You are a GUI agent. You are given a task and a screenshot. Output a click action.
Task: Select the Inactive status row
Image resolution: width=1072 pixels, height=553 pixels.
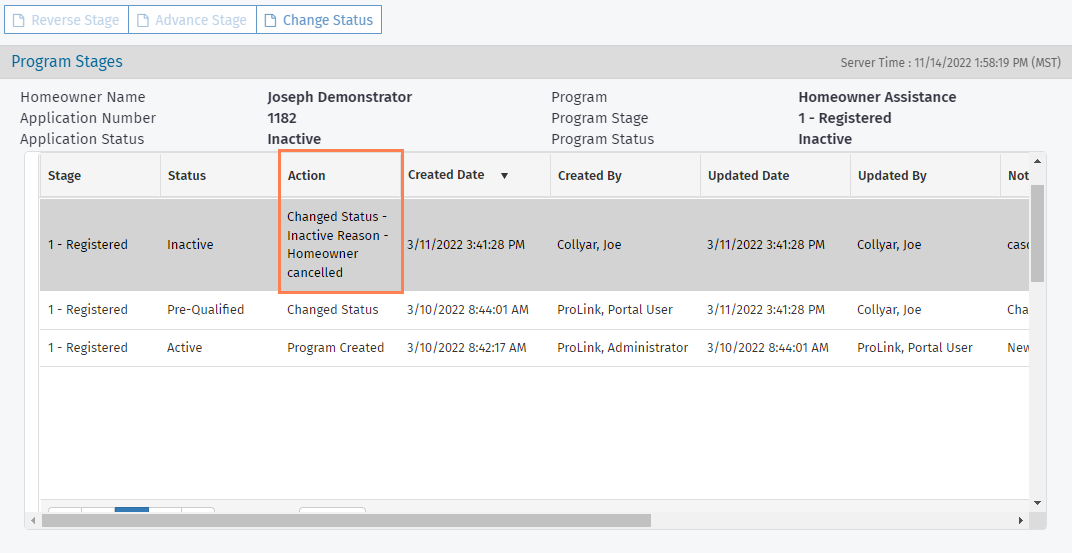[x=190, y=245]
